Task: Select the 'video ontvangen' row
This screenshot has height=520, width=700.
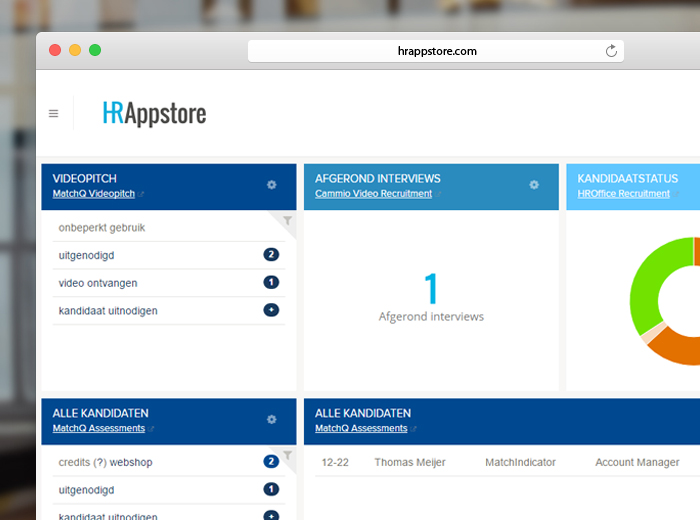Action: click(x=169, y=283)
